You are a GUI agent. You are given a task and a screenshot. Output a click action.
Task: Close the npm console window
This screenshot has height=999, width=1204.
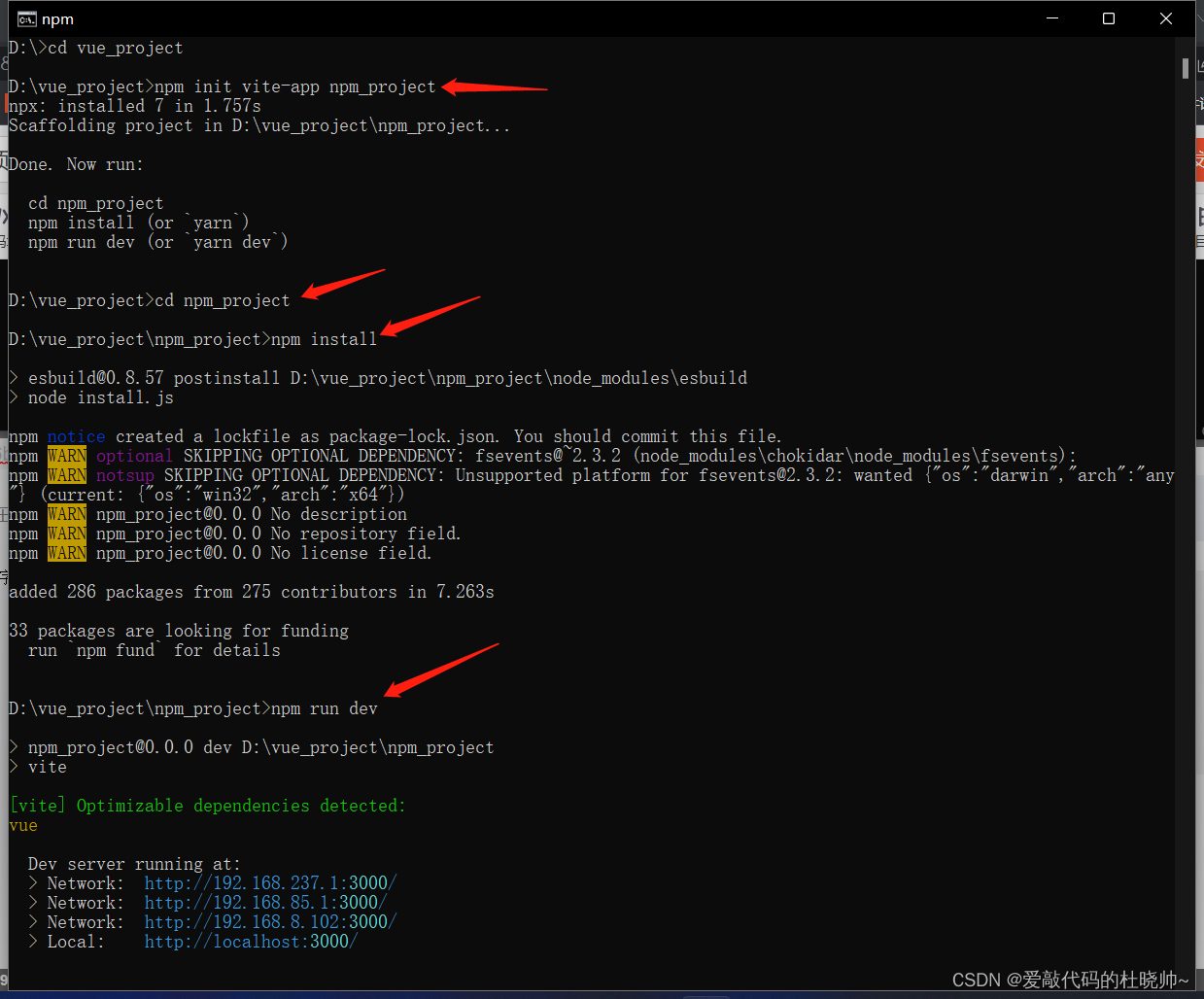(x=1166, y=18)
